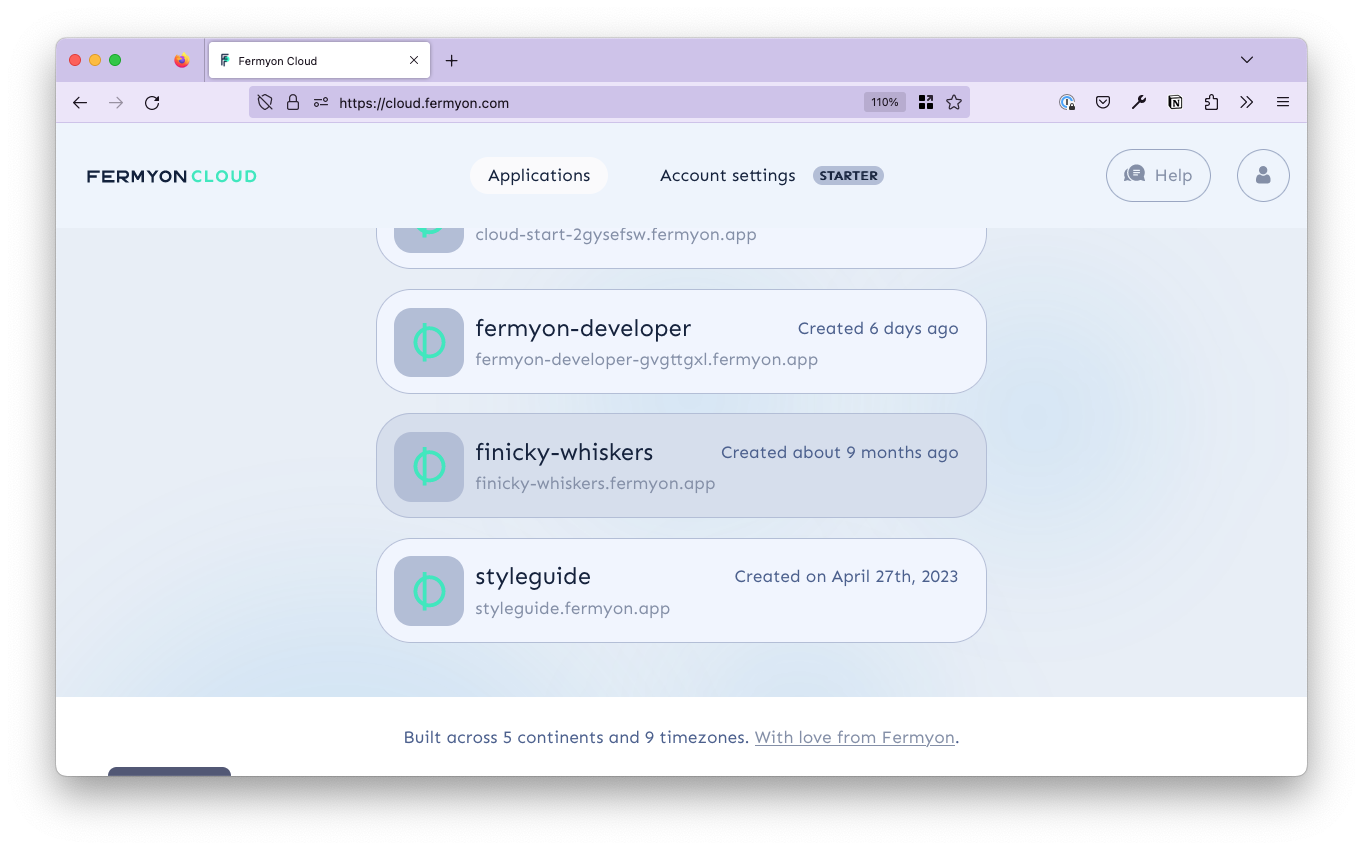Open the QR code grid icon in address bar
This screenshot has width=1363, height=850.
pyautogui.click(x=926, y=102)
